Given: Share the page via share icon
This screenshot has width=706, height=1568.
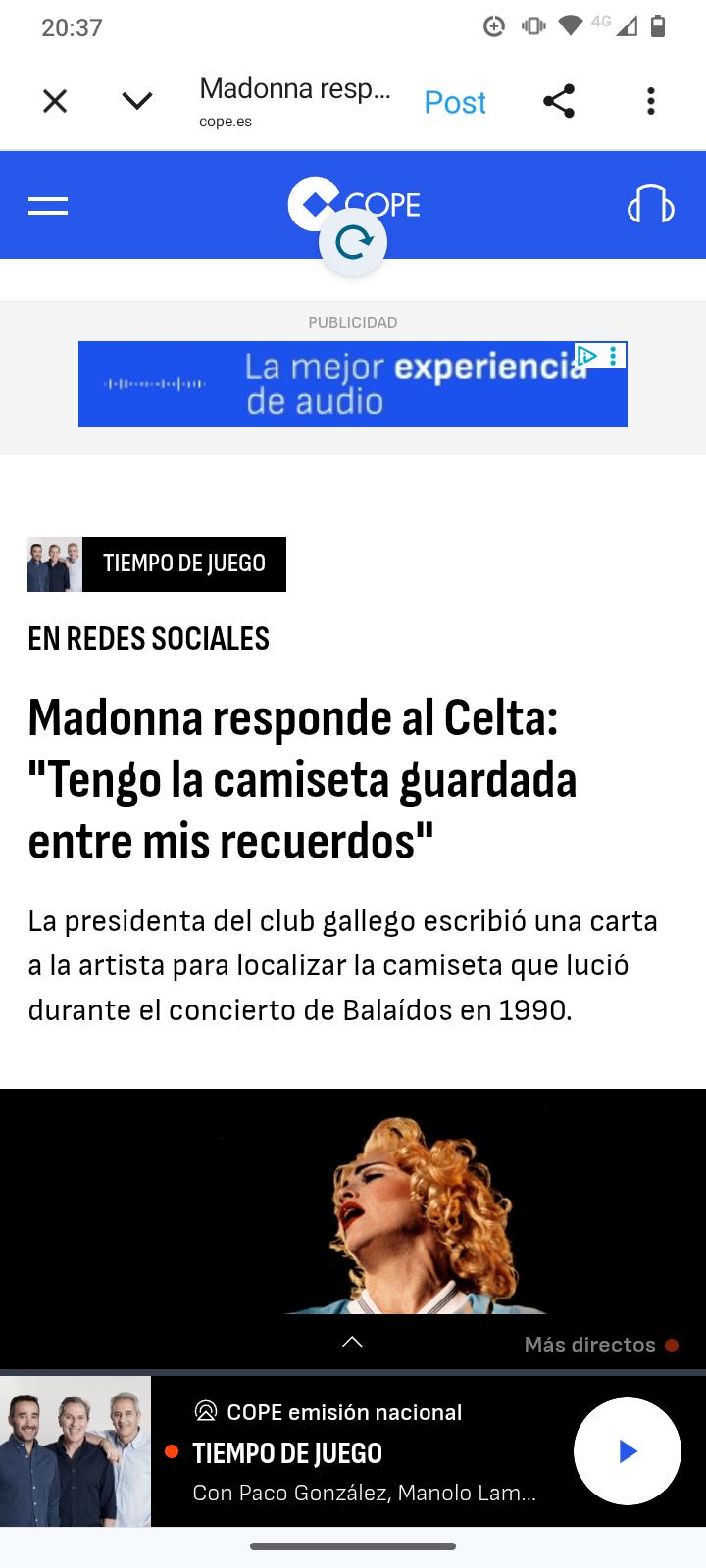Looking at the screenshot, I should click(x=559, y=101).
